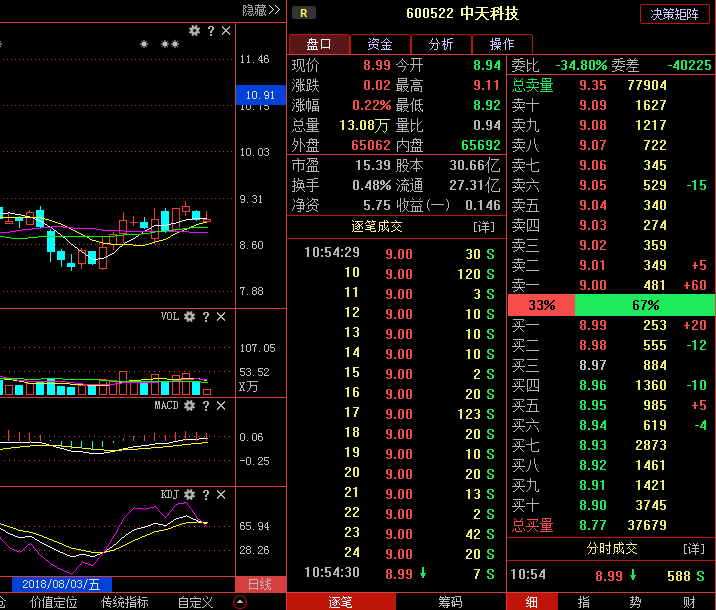Switch to the 分析 tab

pos(441,44)
